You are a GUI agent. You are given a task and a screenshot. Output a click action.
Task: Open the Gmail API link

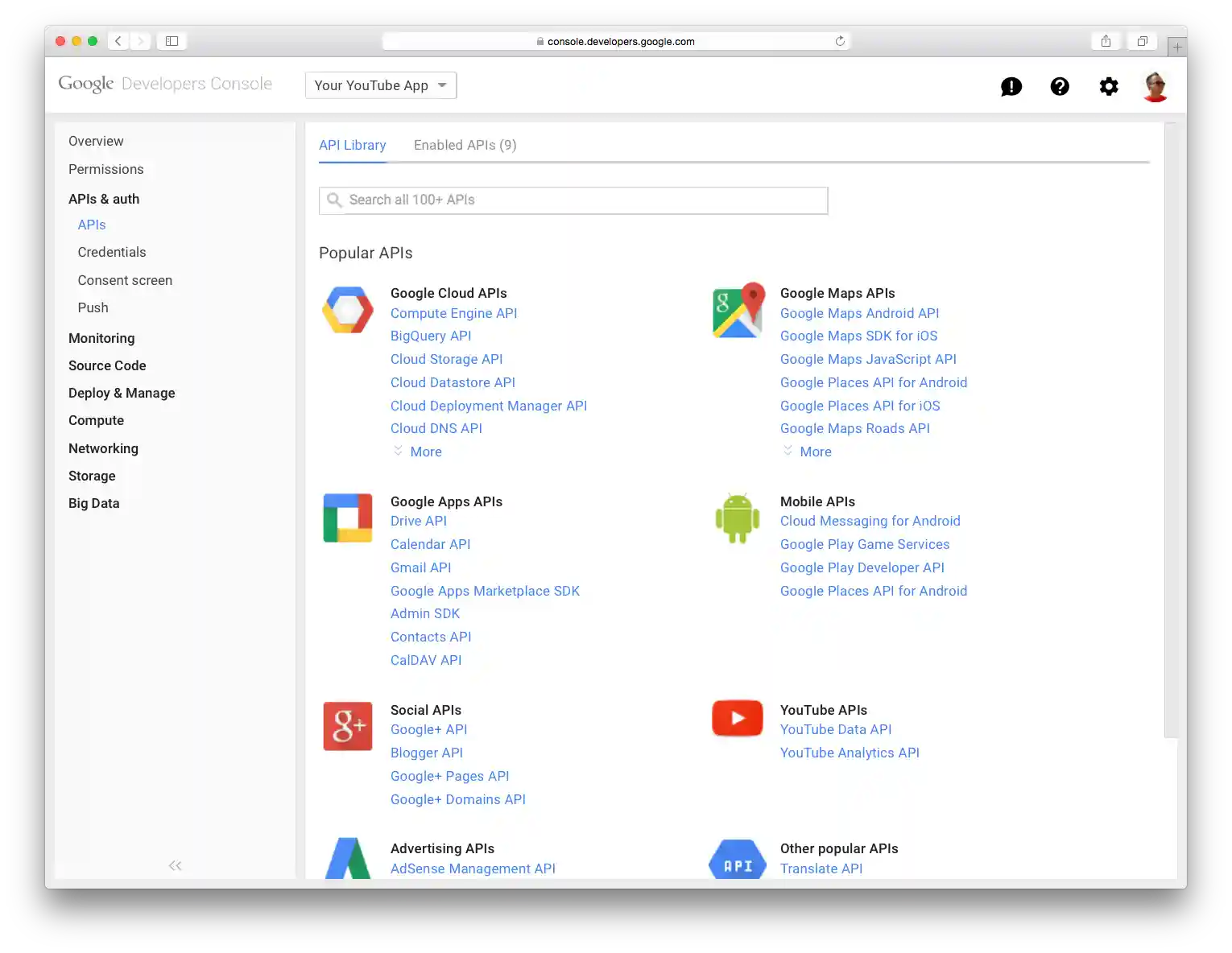click(x=421, y=567)
